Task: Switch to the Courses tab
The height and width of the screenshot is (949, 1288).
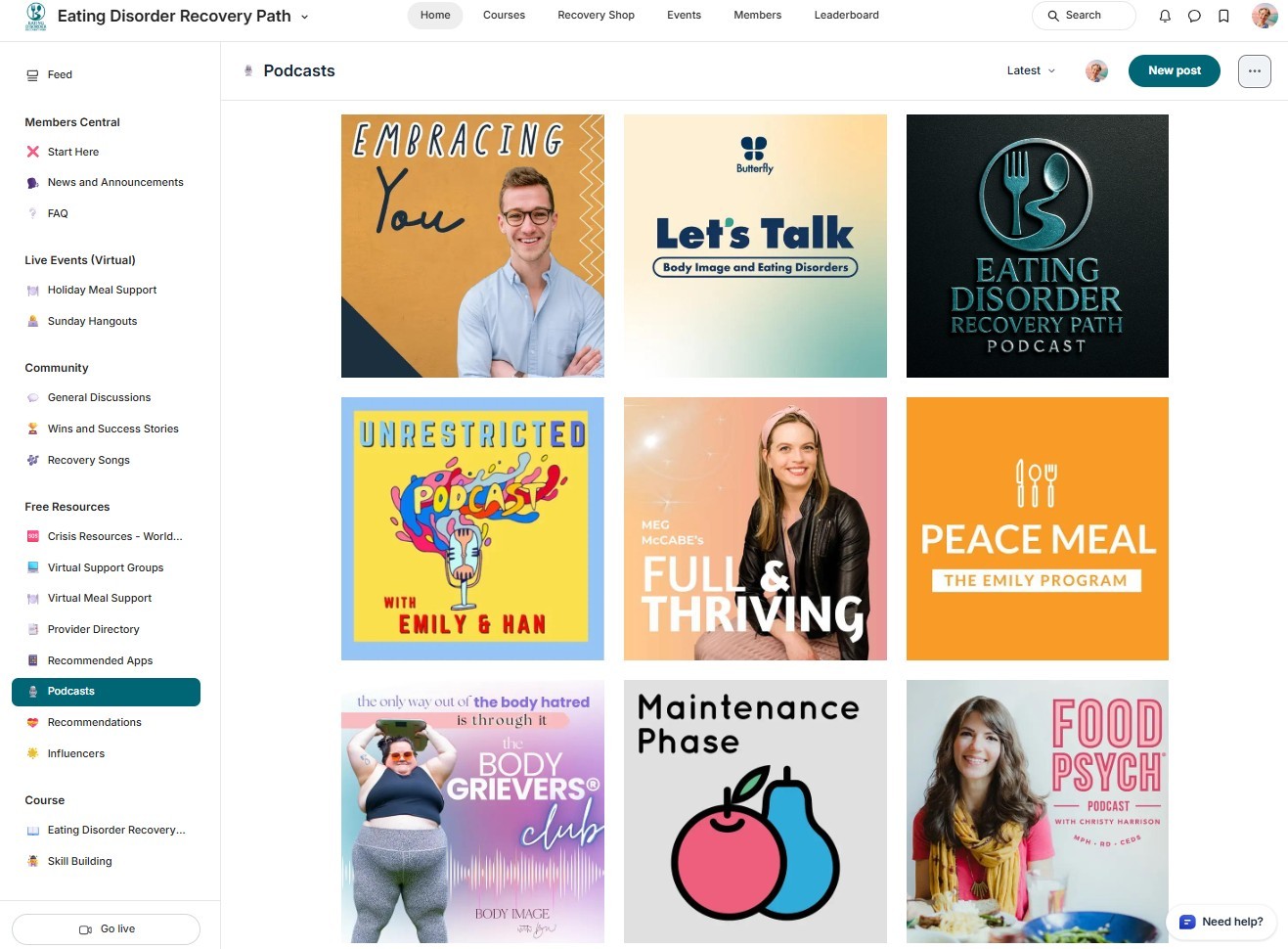Action: pyautogui.click(x=504, y=15)
